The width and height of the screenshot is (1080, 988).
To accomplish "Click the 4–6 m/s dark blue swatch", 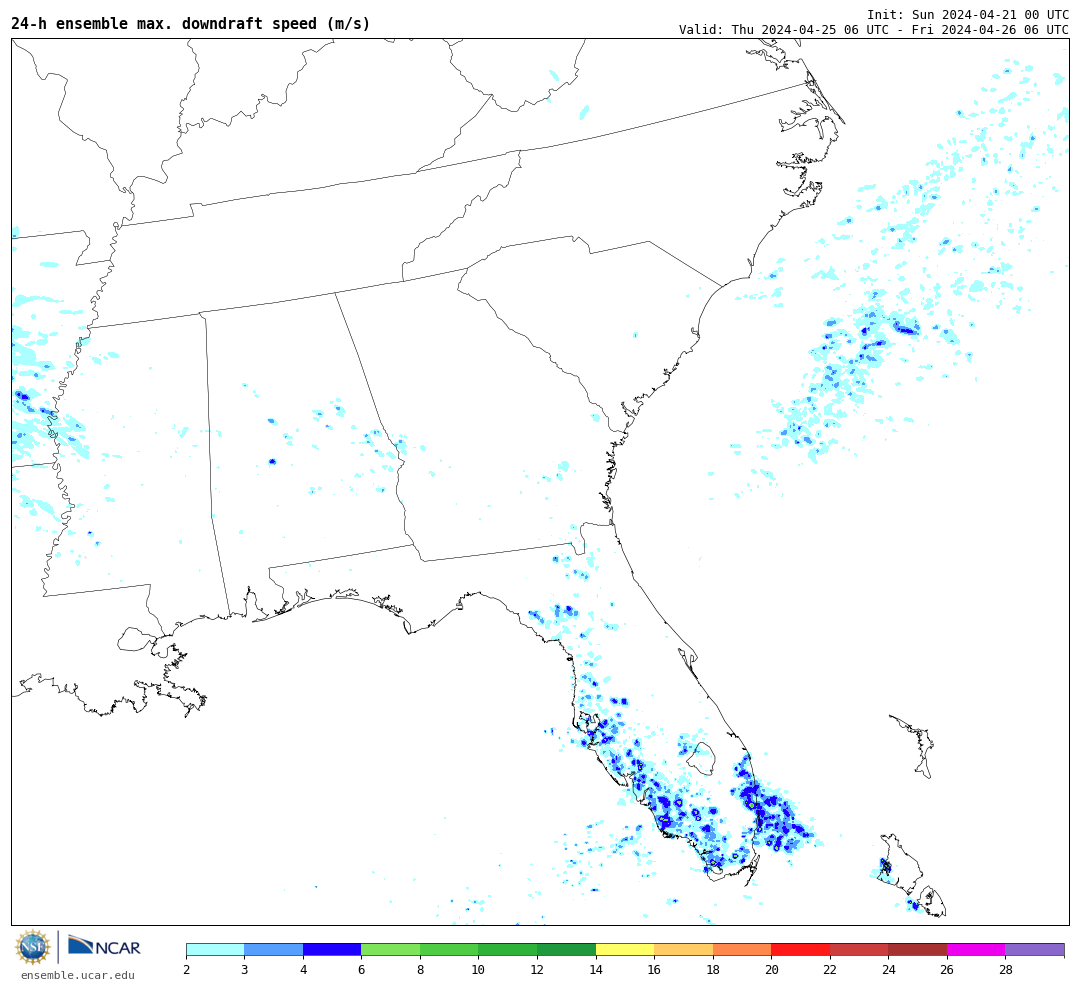I will (332, 949).
